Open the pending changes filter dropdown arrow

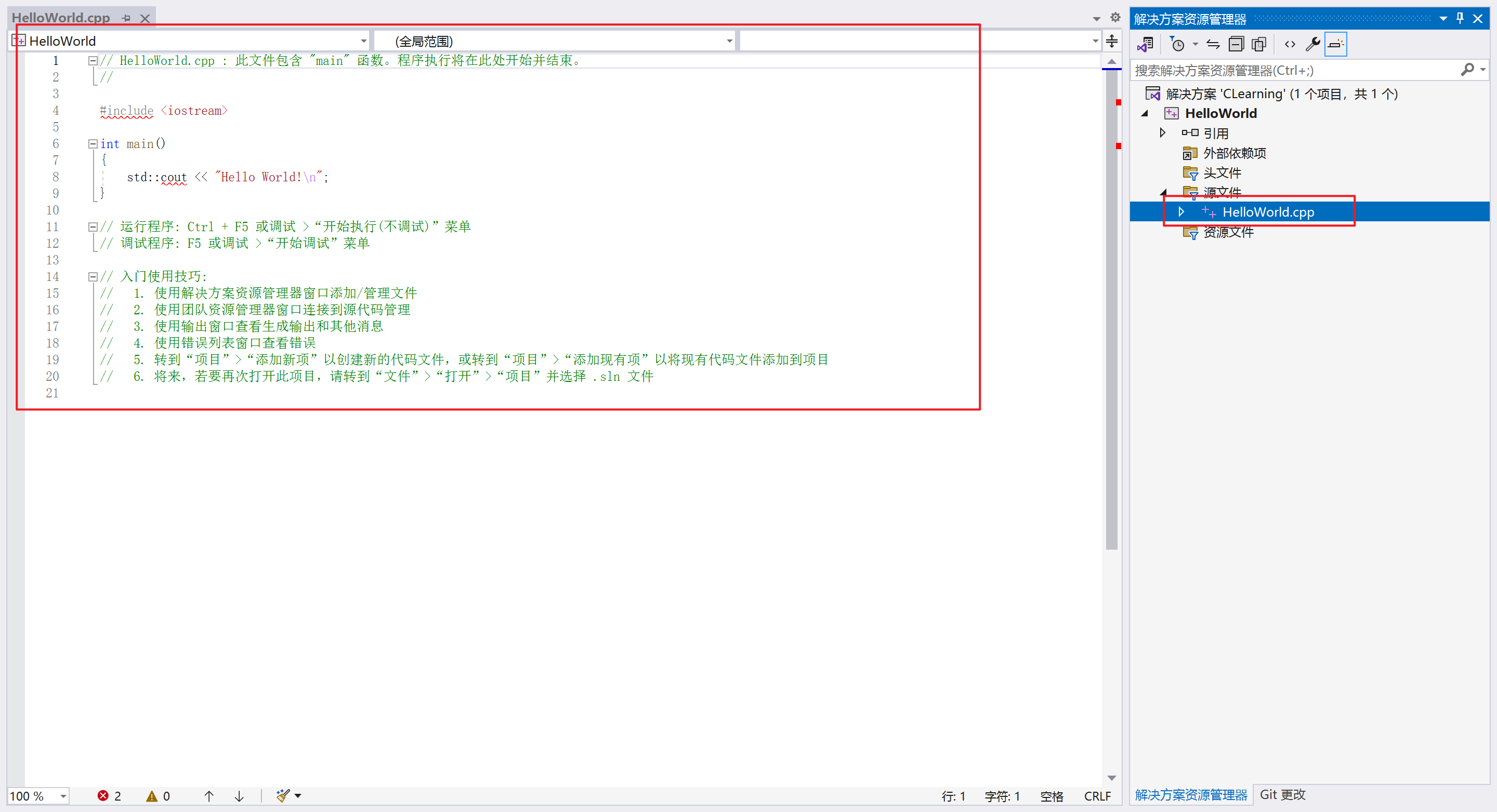point(1195,44)
